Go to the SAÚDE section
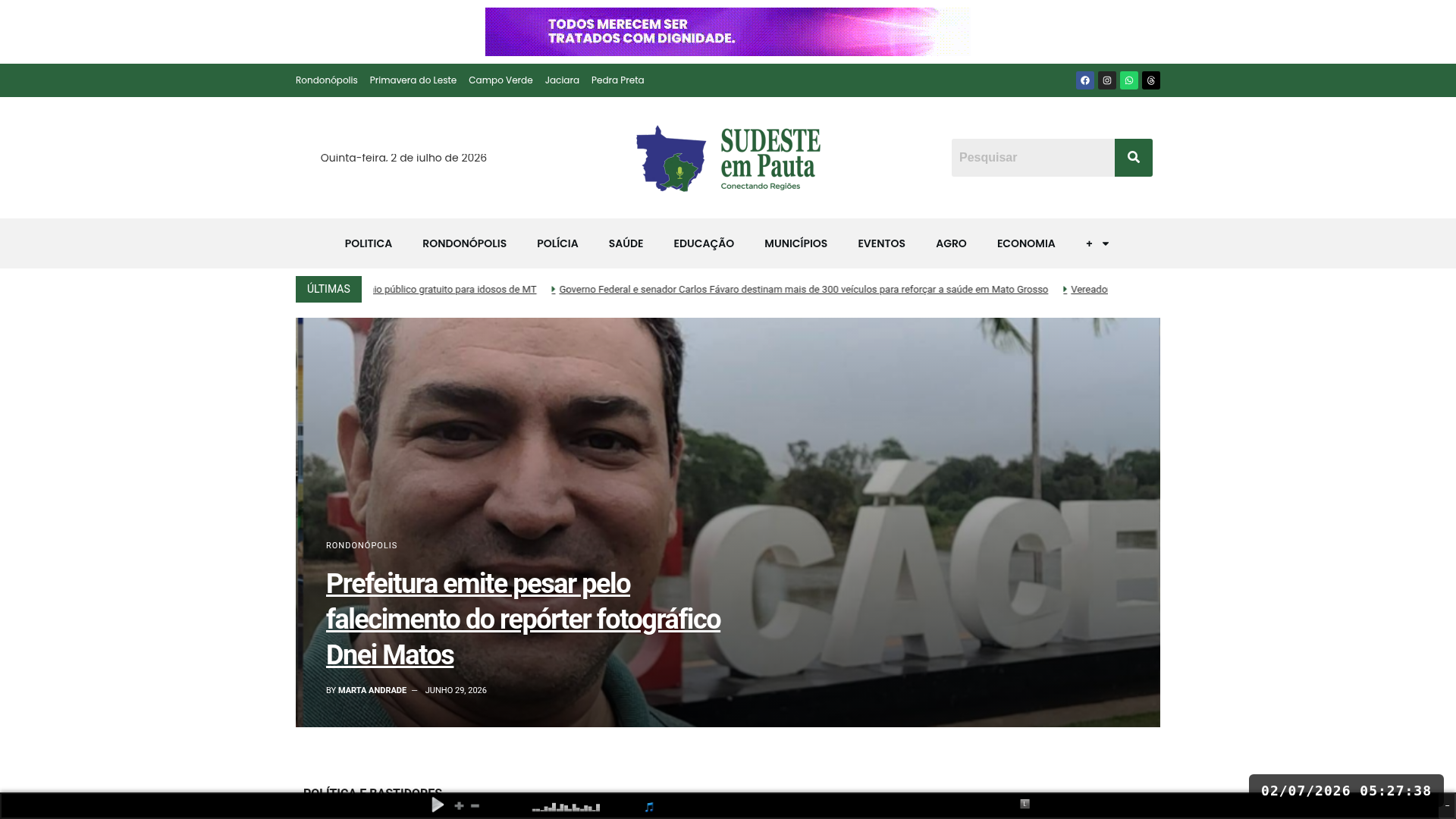The width and height of the screenshot is (1456, 819). pos(626,243)
